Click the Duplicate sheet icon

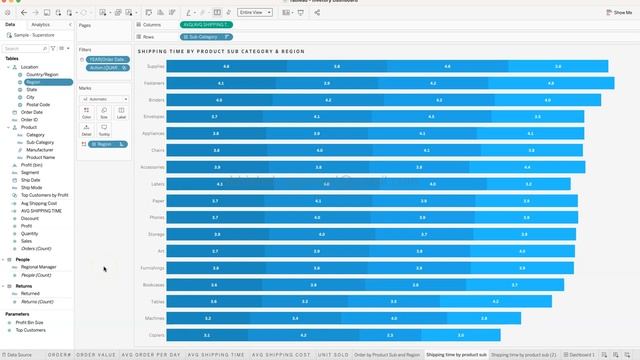pyautogui.click(x=118, y=13)
